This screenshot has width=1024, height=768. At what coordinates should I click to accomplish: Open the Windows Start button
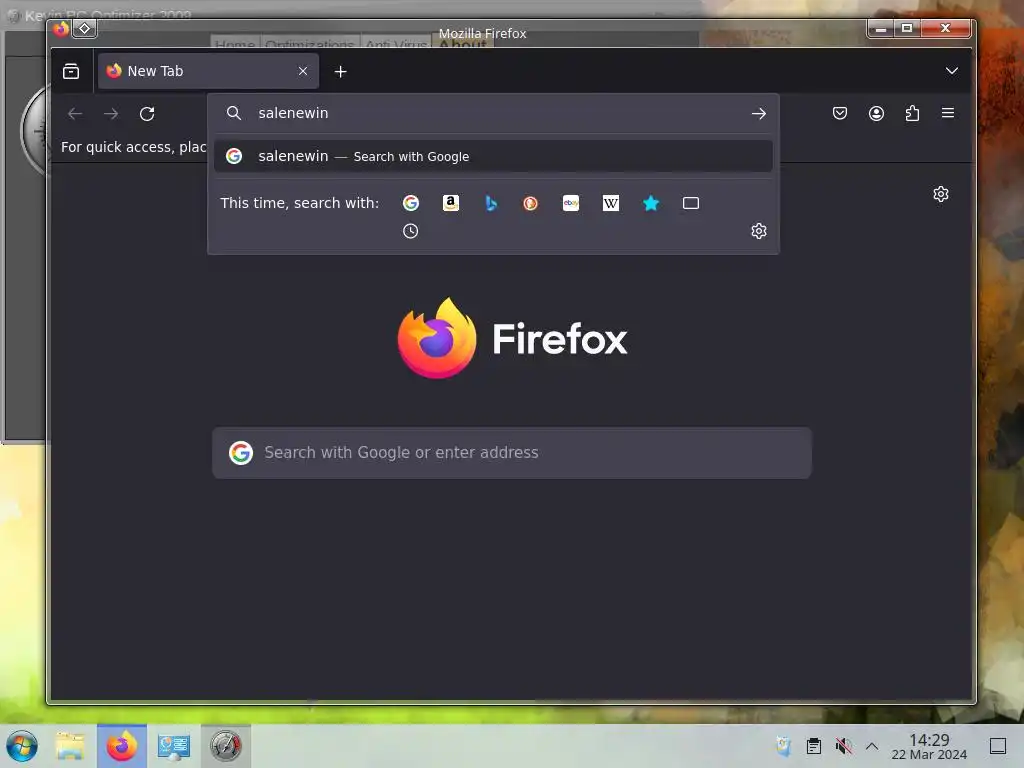22,746
